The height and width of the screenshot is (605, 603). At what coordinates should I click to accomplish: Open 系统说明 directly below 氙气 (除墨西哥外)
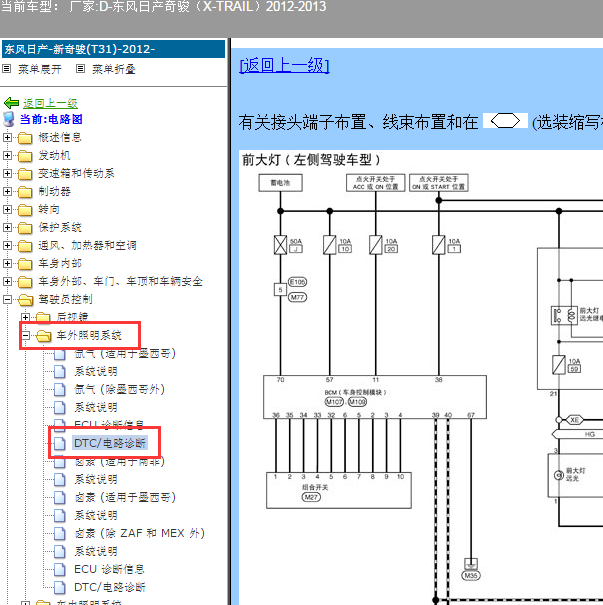[96, 407]
